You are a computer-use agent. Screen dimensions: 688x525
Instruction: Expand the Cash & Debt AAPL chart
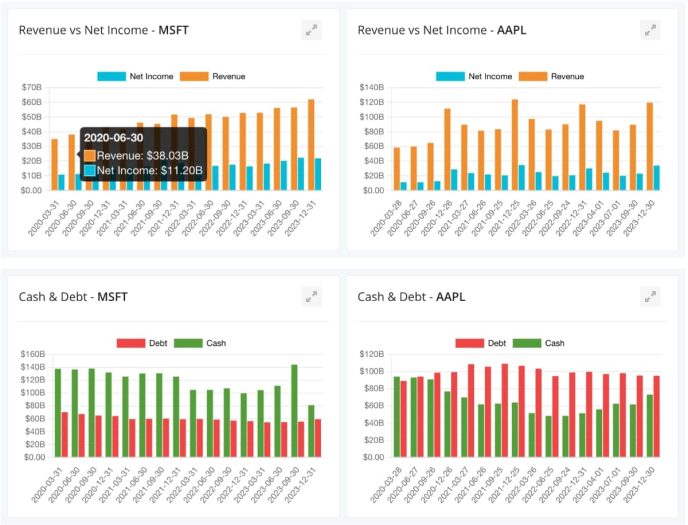(651, 297)
